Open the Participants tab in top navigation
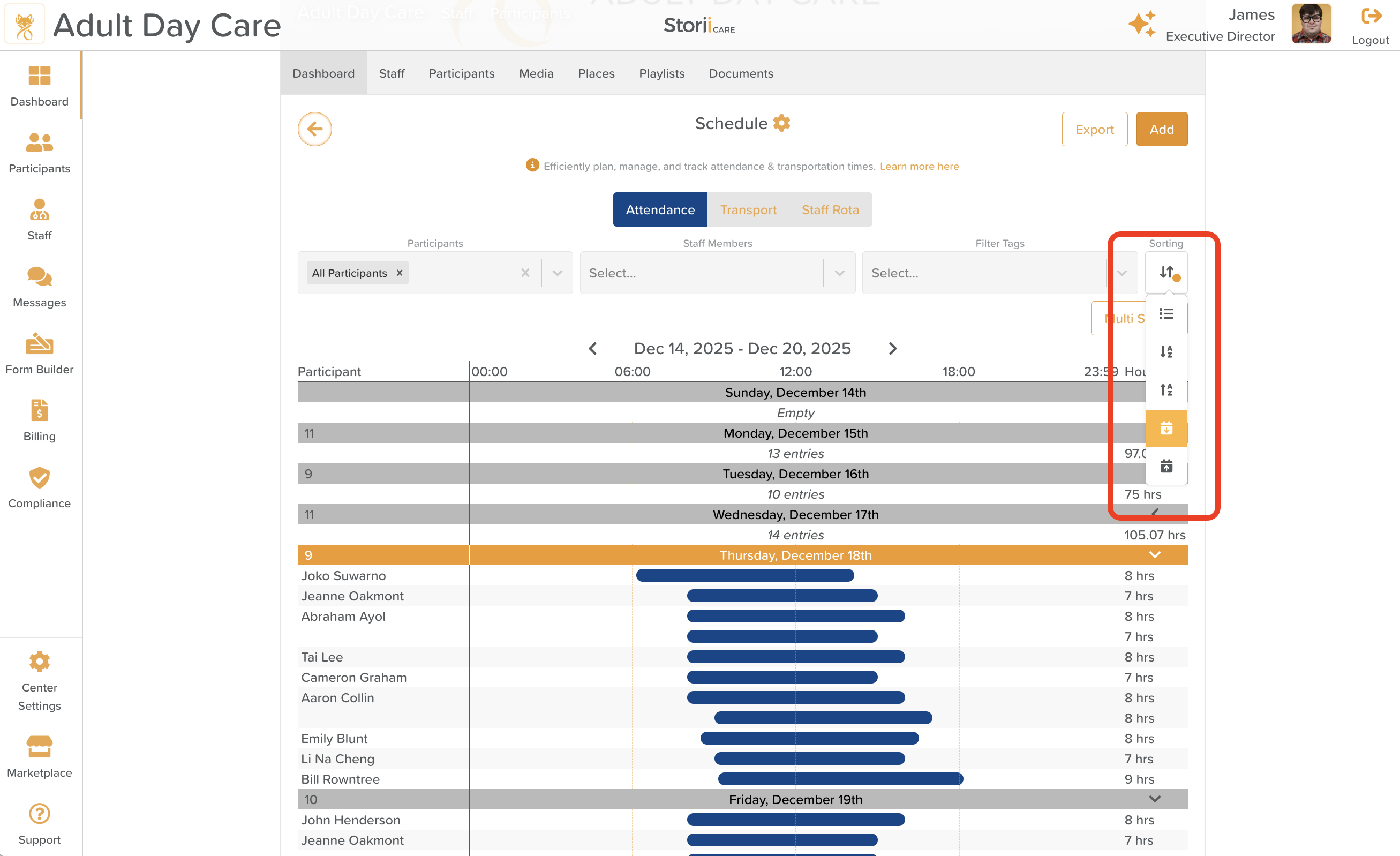This screenshot has height=856, width=1400. (x=461, y=73)
